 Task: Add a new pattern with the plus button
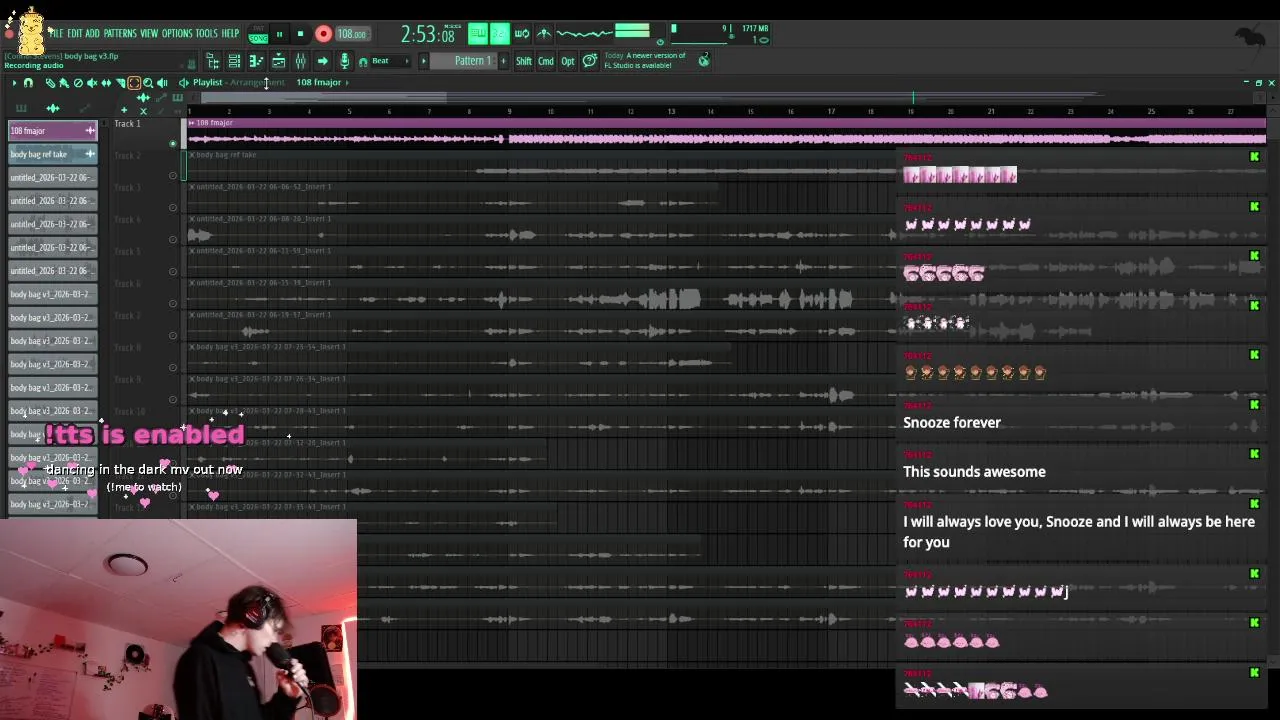tap(502, 61)
